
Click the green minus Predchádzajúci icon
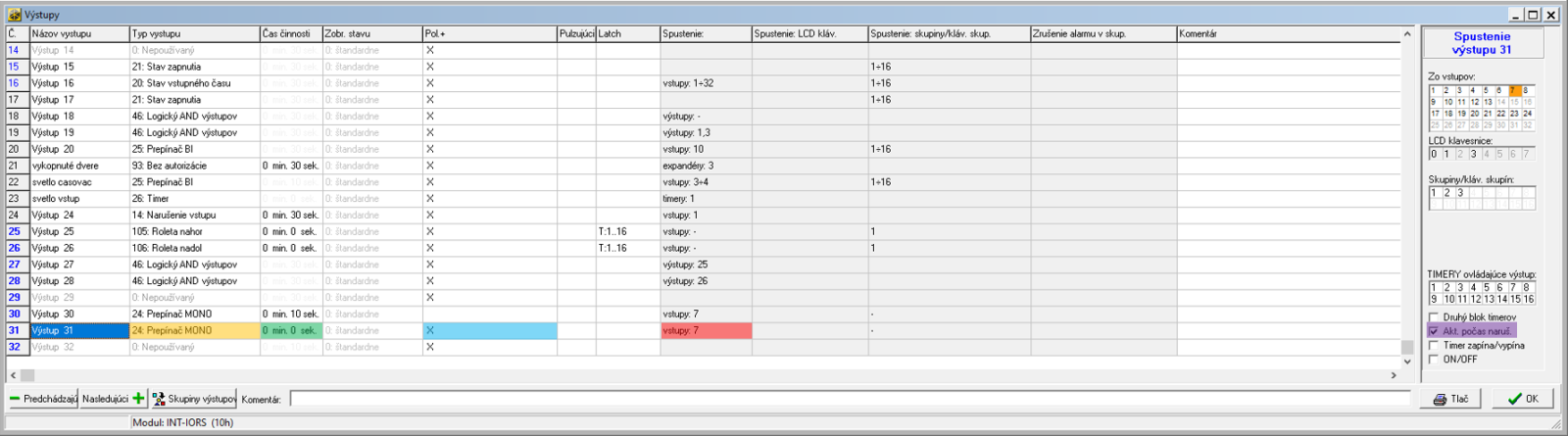(15, 399)
